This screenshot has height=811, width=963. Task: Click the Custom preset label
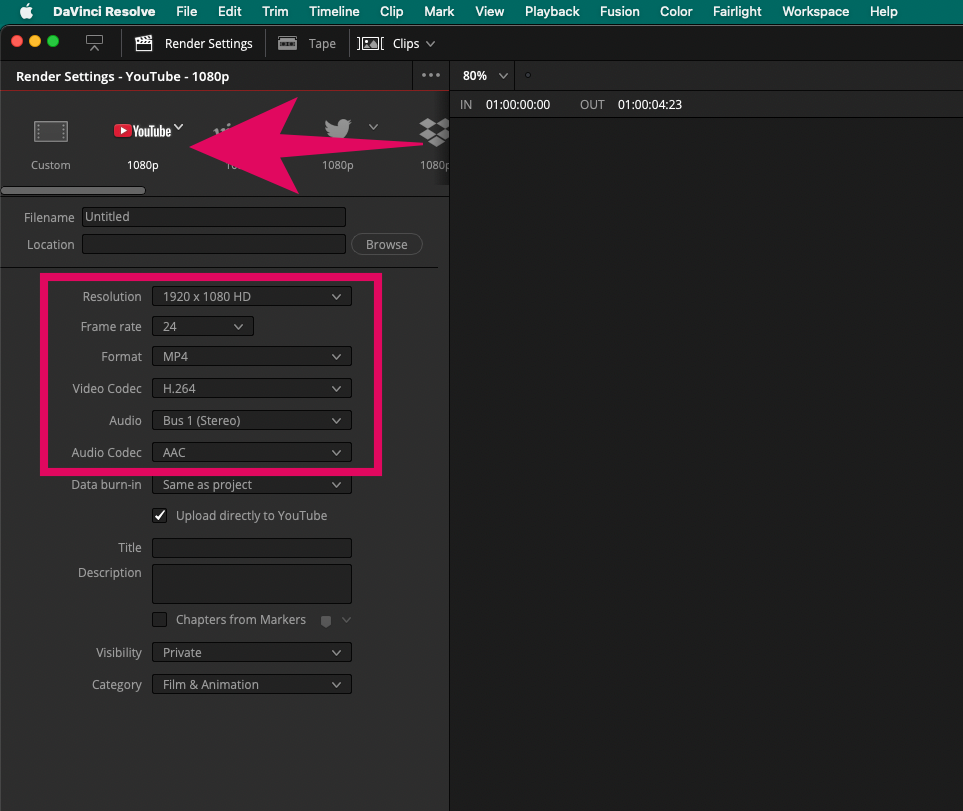pyautogui.click(x=51, y=165)
